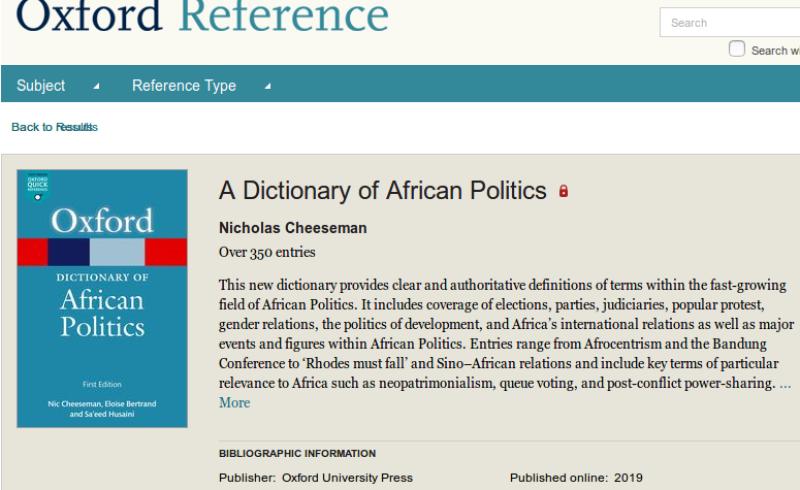This screenshot has height=490, width=800.
Task: Open the Subject menu
Action: click(42, 86)
